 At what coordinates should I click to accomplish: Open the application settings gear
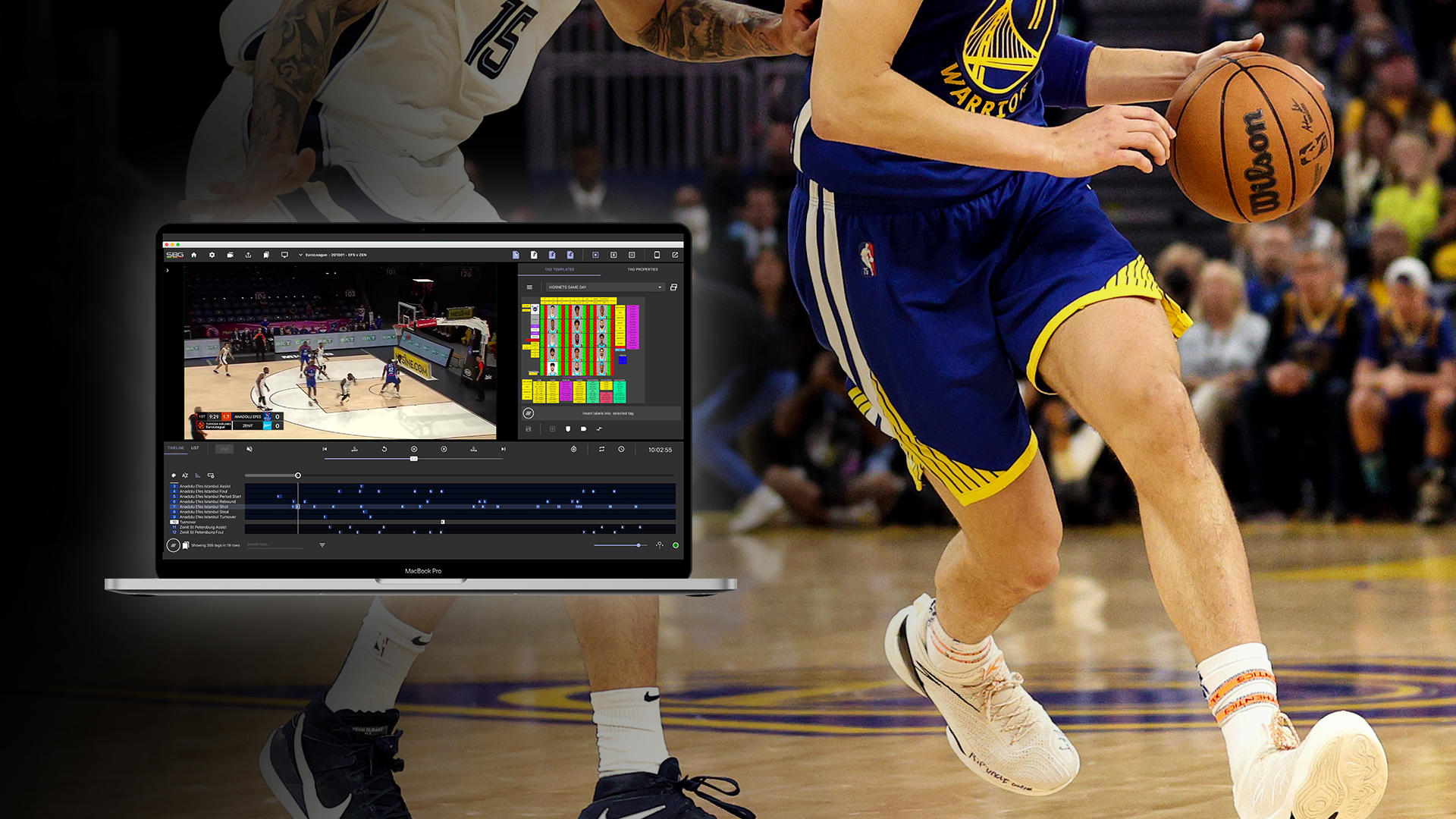point(212,255)
